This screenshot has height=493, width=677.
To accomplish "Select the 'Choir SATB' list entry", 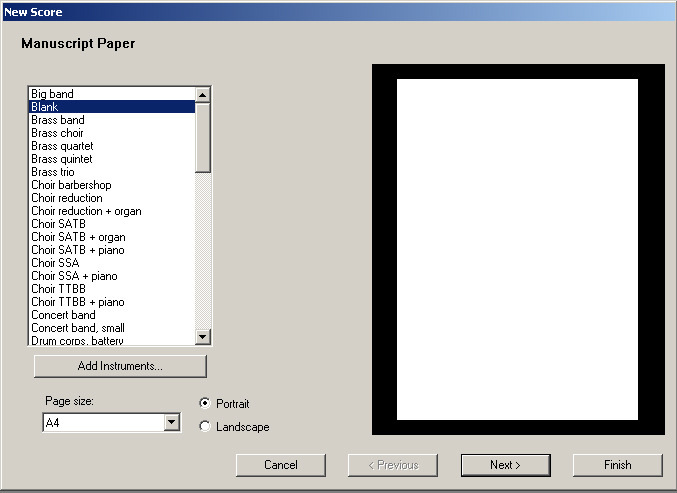I will tap(112, 224).
